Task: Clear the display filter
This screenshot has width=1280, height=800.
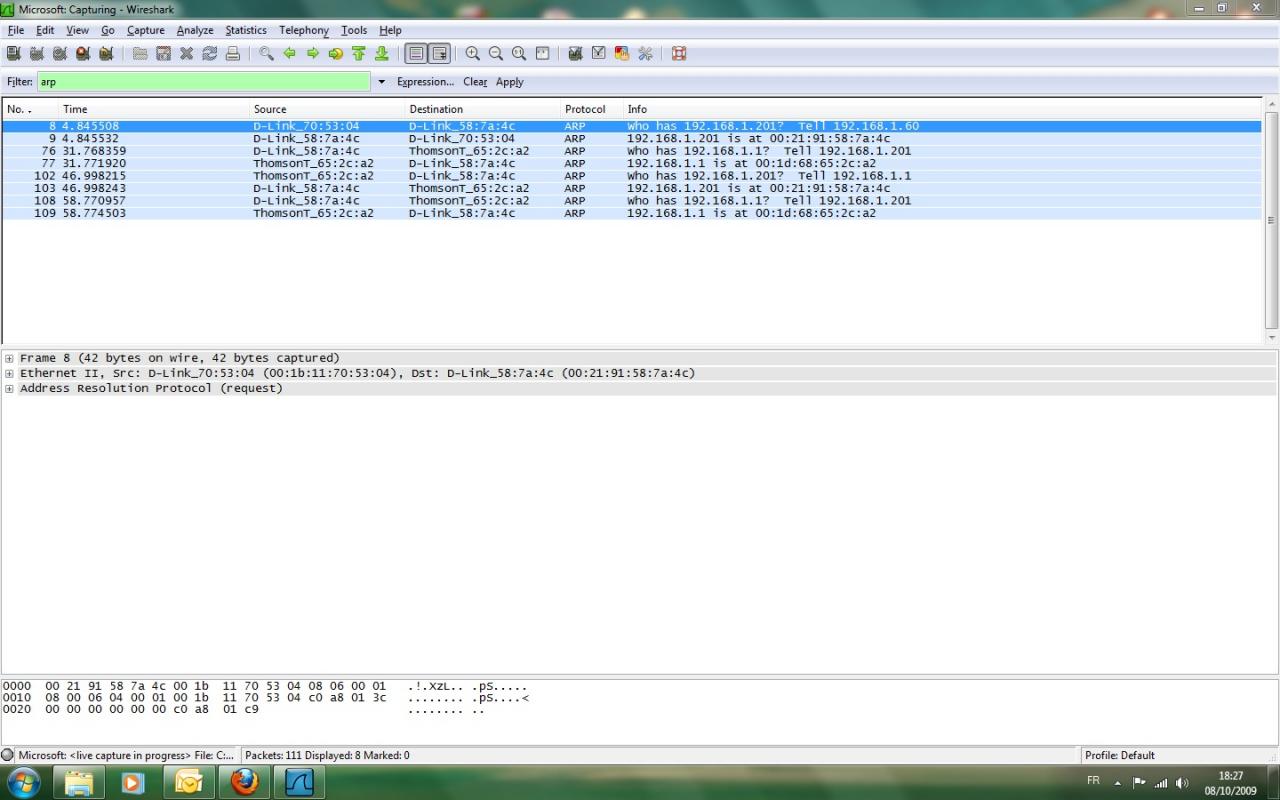Action: click(475, 82)
